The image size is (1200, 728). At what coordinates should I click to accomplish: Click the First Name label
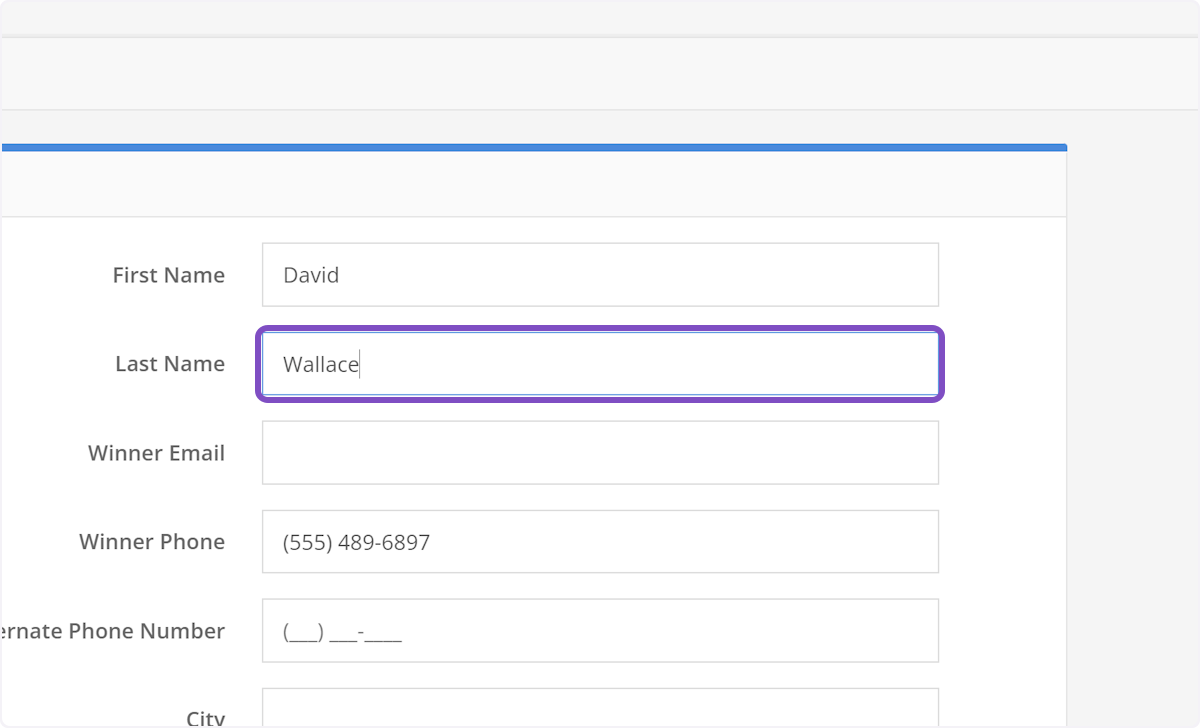(168, 275)
